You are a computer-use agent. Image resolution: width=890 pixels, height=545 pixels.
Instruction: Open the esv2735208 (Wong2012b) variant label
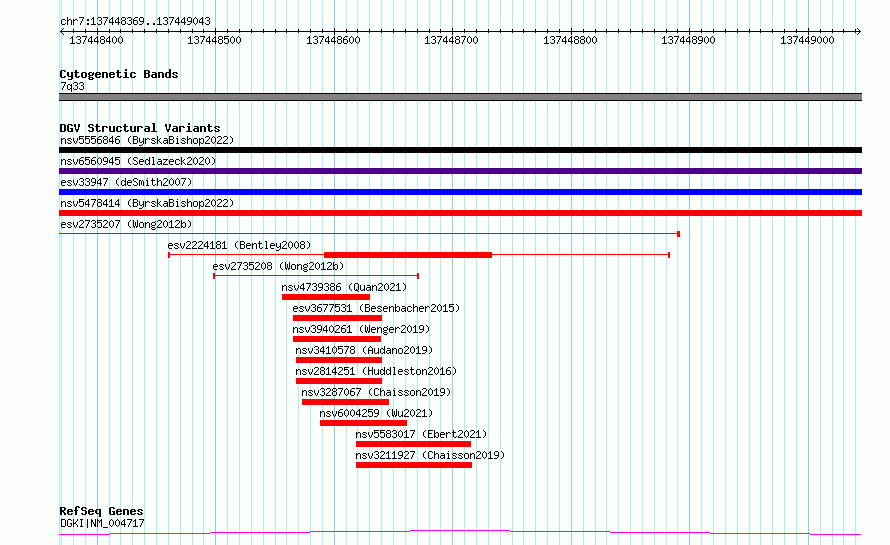278,266
